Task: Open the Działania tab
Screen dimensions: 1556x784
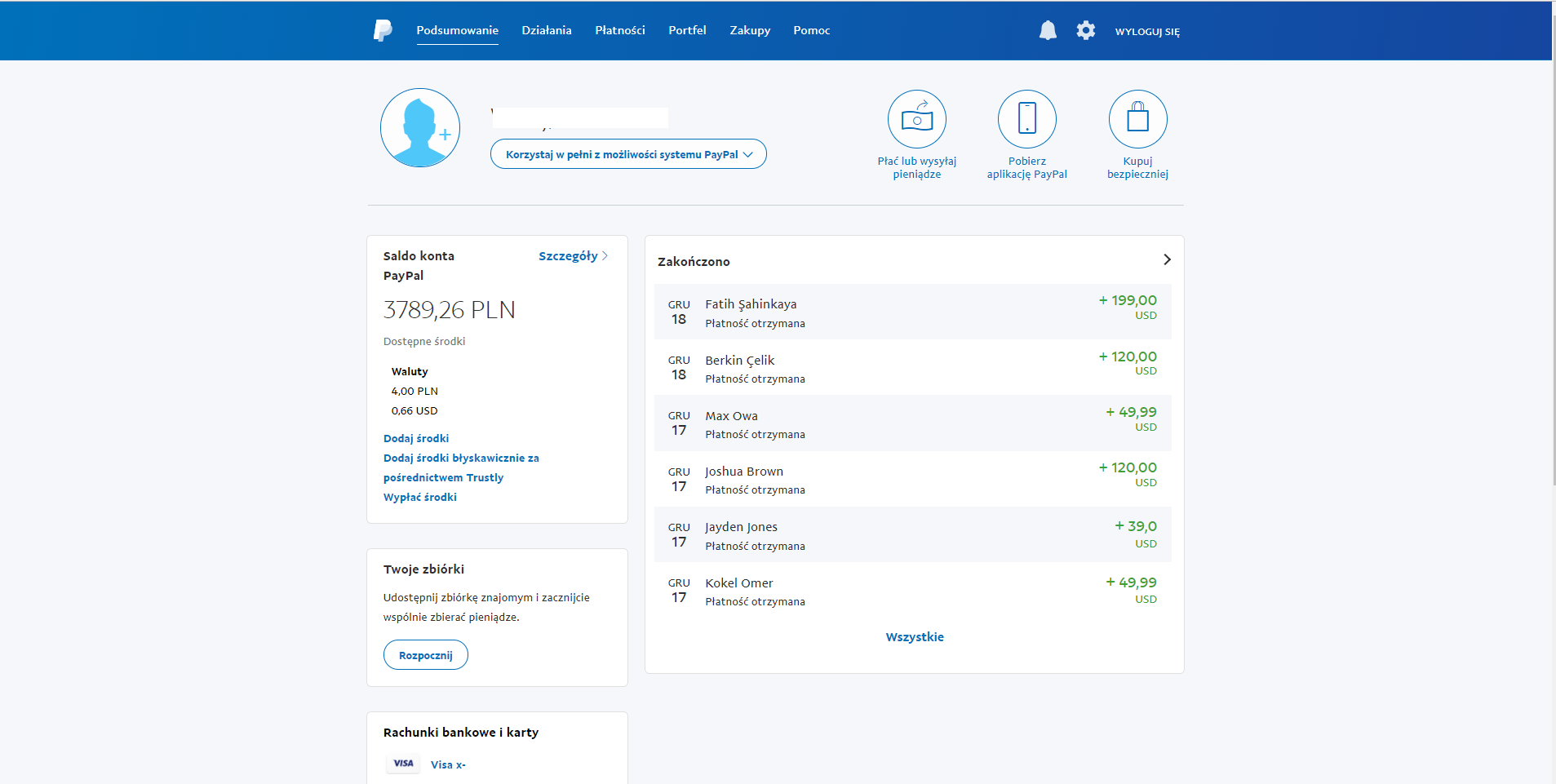Action: pyautogui.click(x=547, y=30)
